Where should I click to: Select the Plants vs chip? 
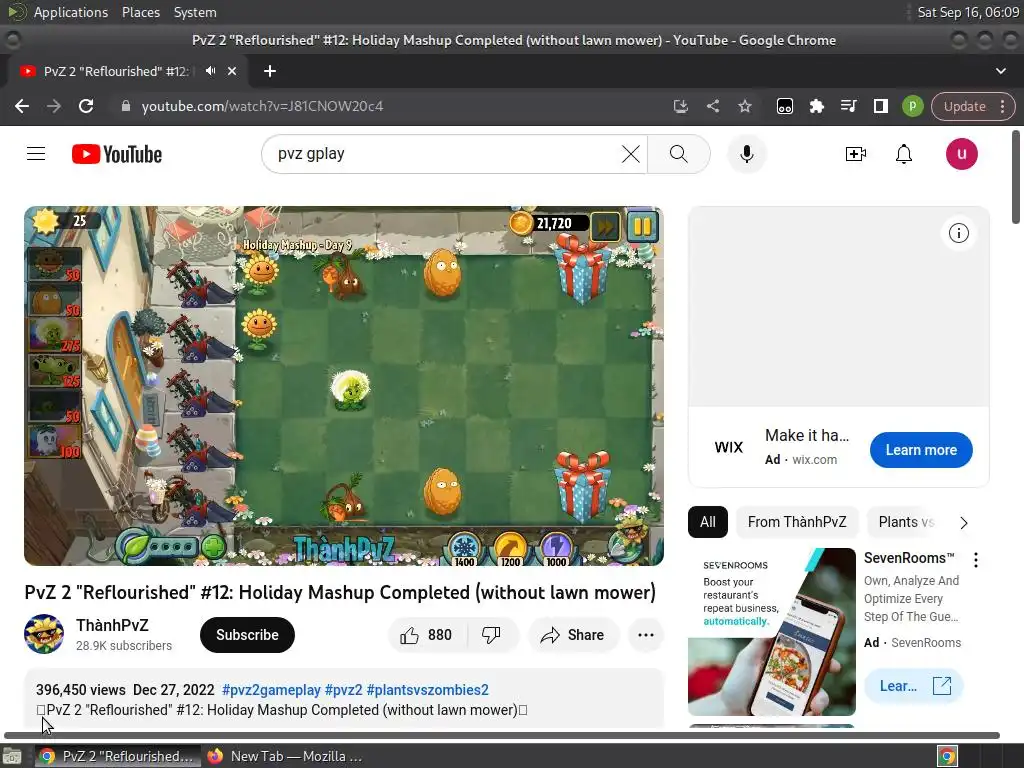point(906,522)
